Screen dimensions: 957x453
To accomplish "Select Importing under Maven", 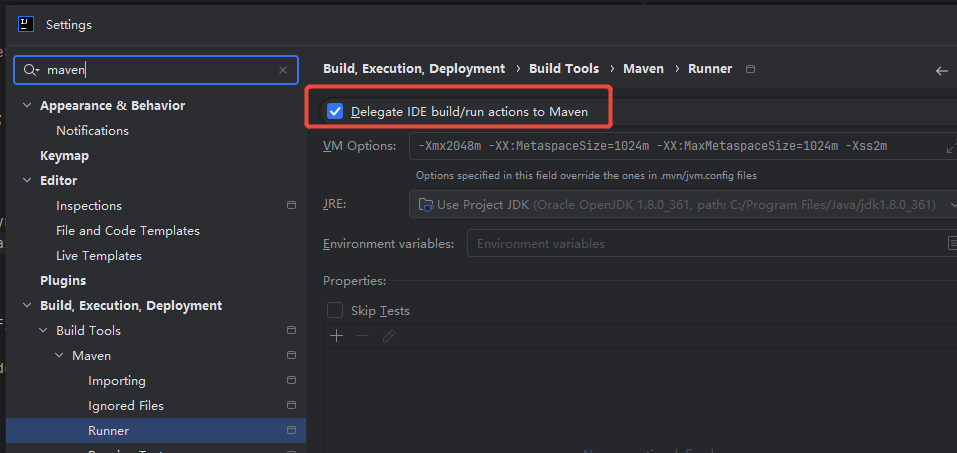I will 117,381.
